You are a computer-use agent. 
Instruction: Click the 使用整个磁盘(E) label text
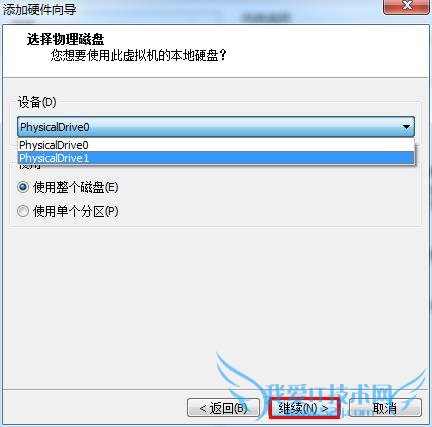[x=76, y=187]
